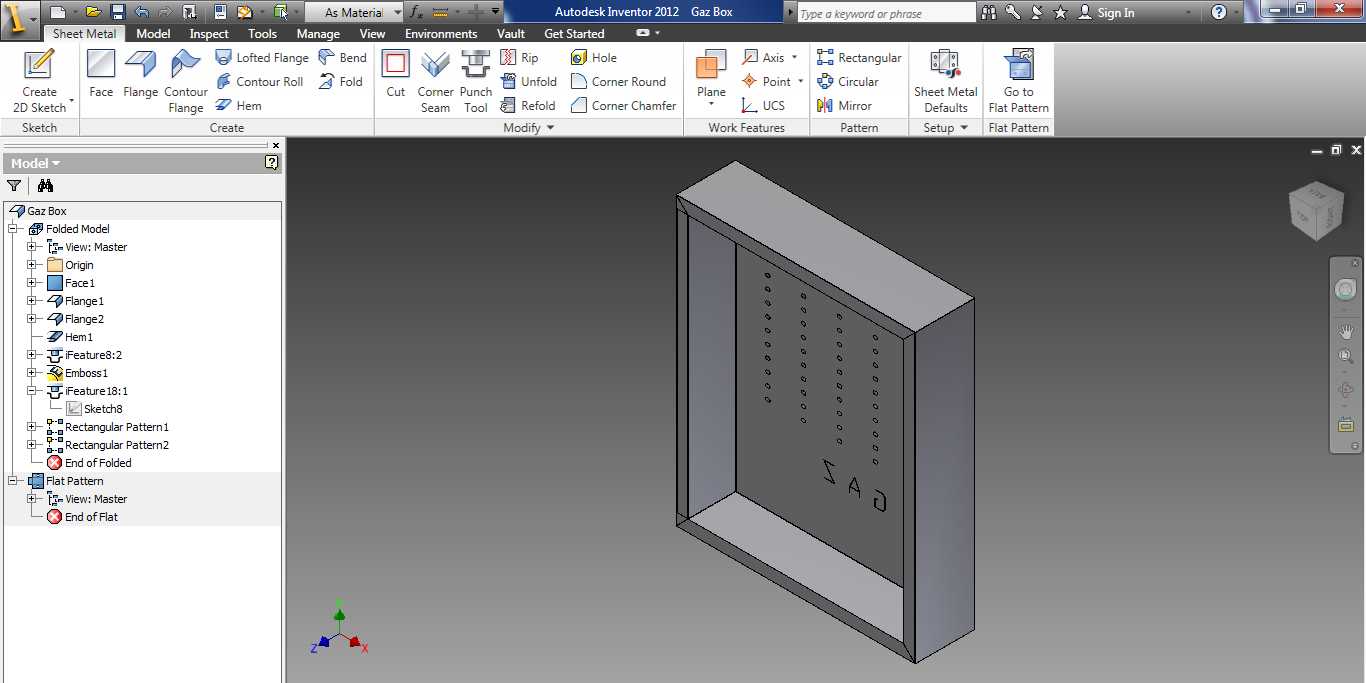Viewport: 1366px width, 683px height.
Task: Open the Manage tab
Action: point(318,33)
